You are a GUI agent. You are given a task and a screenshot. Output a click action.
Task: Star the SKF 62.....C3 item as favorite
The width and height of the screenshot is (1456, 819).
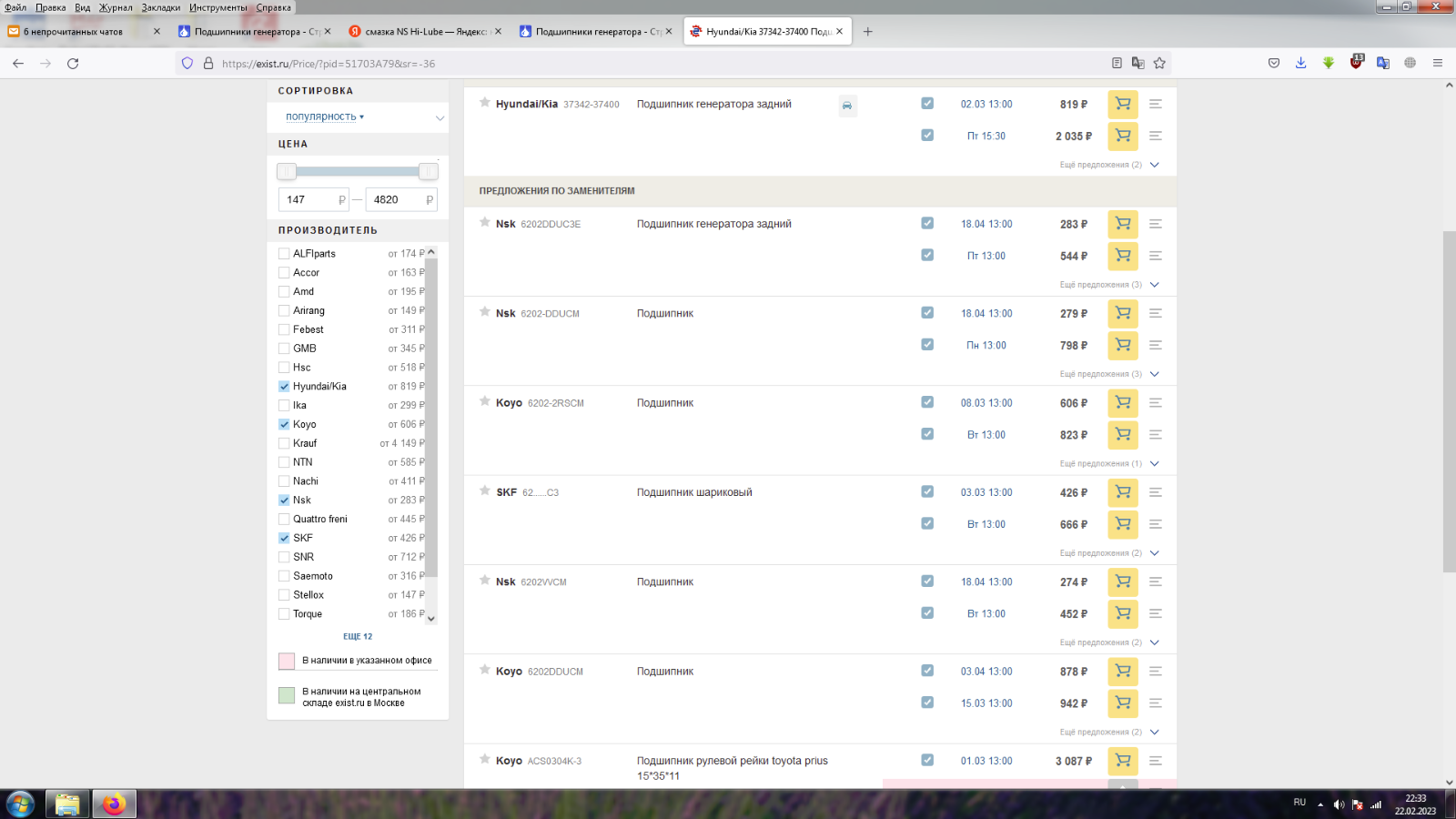pyautogui.click(x=485, y=490)
